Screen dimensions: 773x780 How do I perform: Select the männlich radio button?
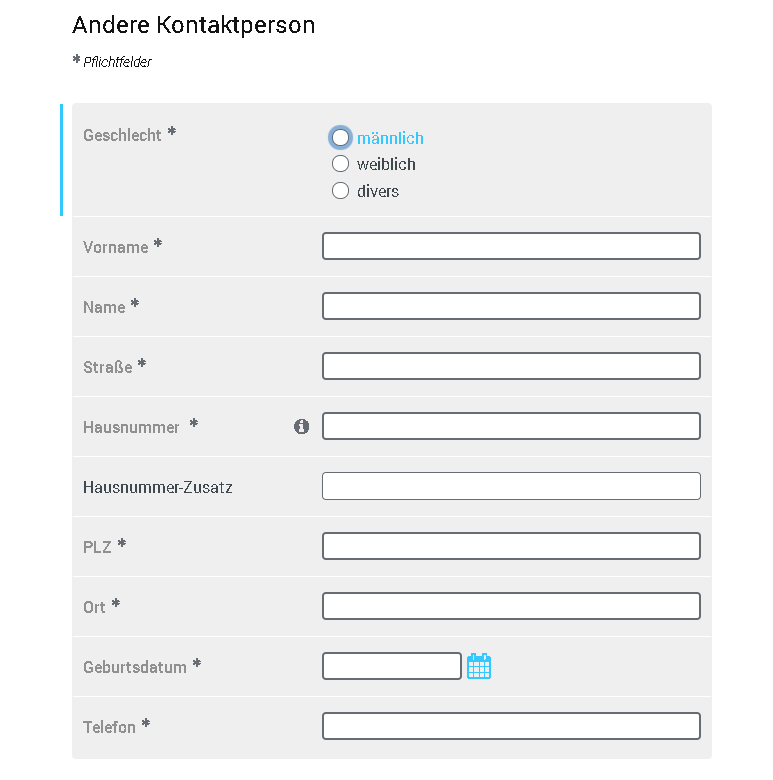(x=341, y=137)
